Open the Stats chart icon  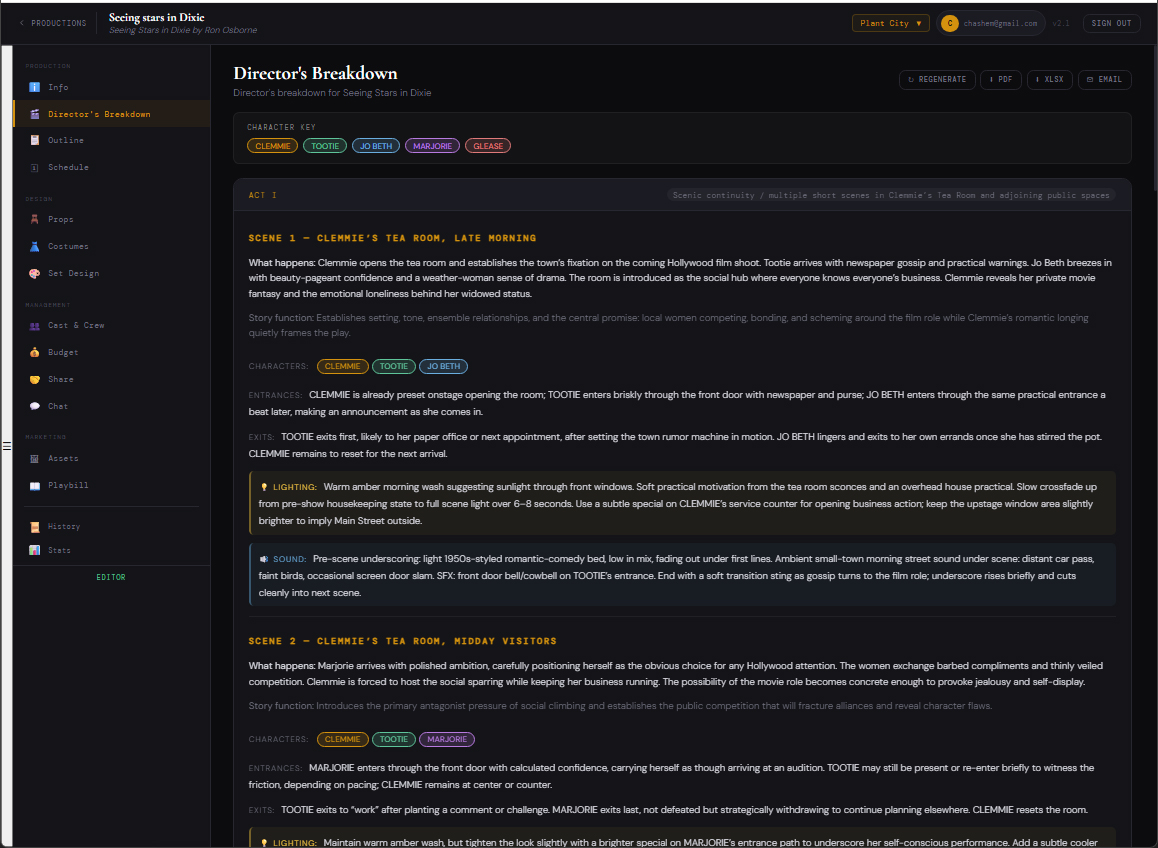[35, 550]
